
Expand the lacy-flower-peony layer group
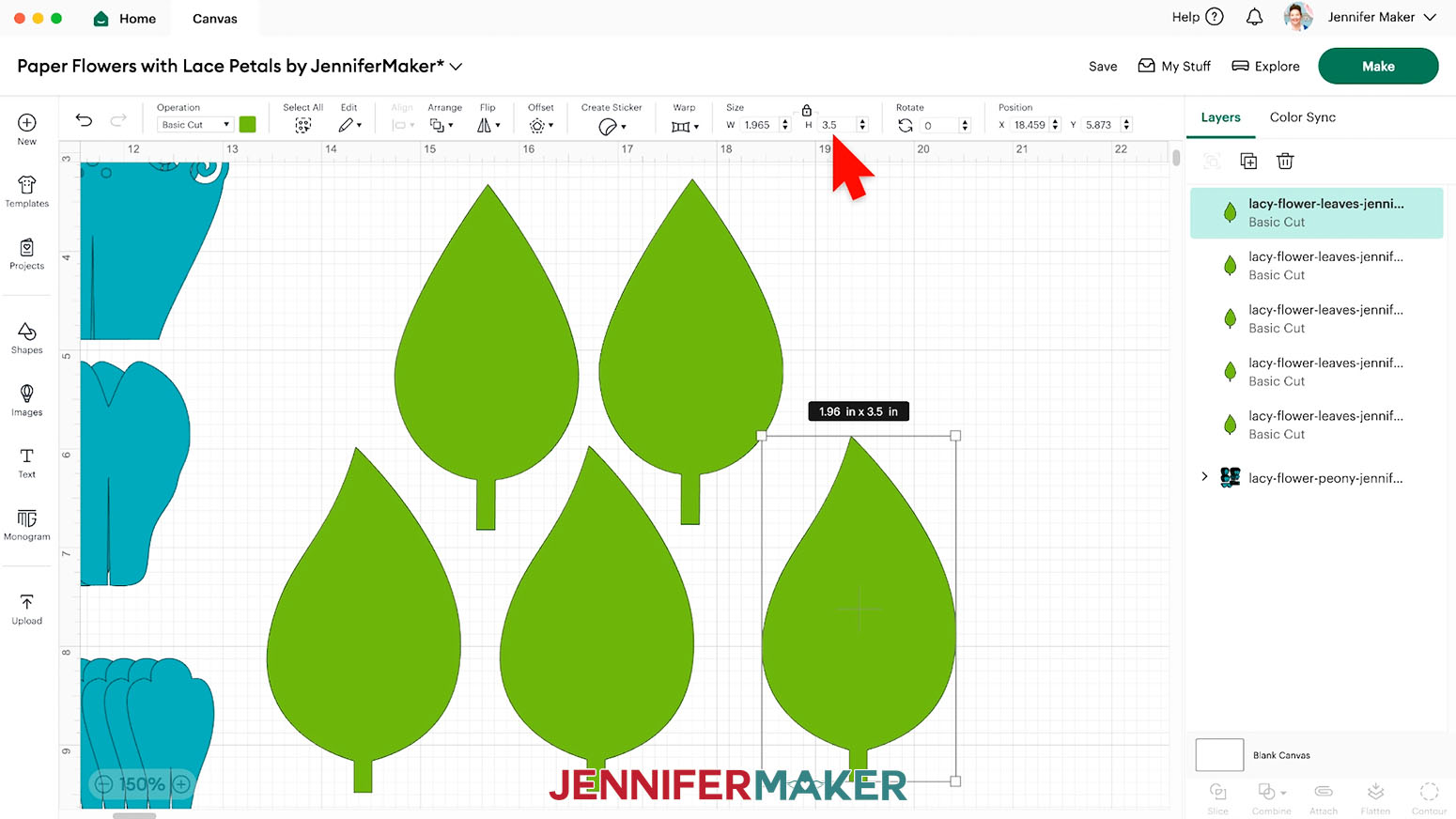click(1204, 477)
